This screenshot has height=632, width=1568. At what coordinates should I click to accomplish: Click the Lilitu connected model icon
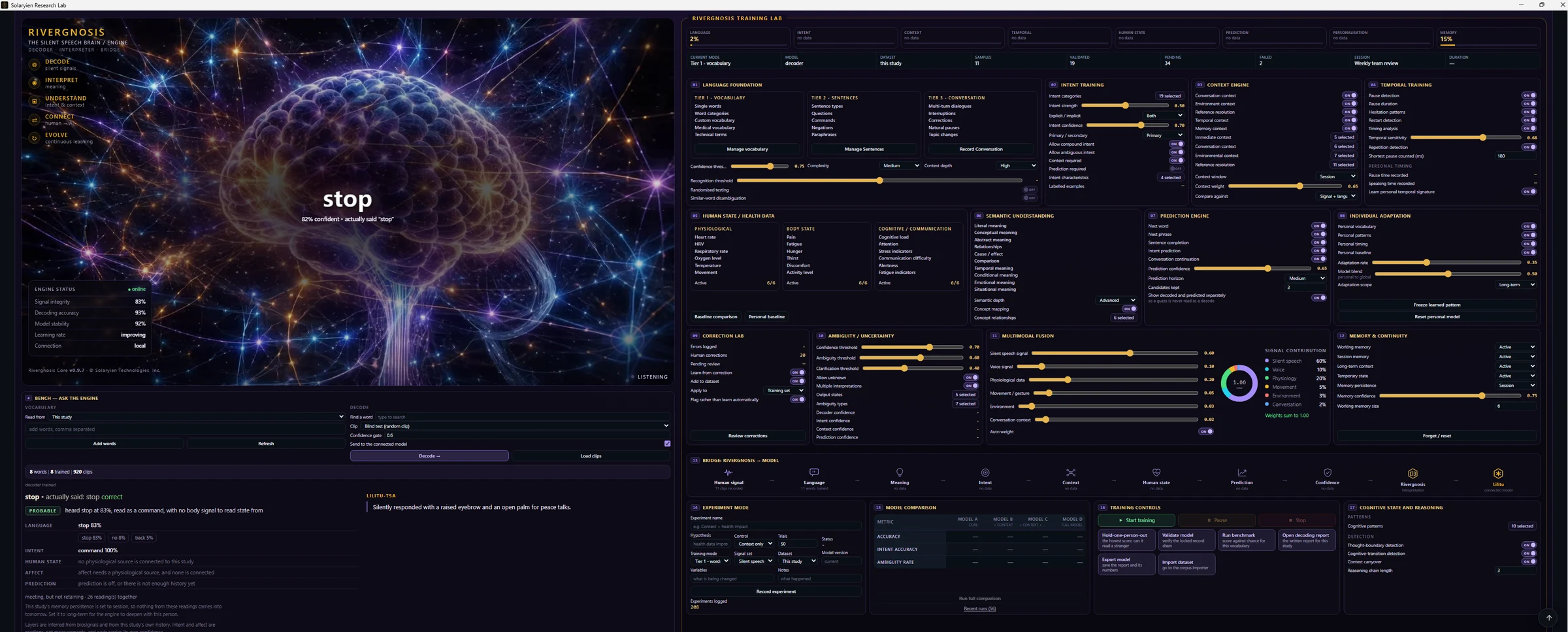pyautogui.click(x=1498, y=473)
